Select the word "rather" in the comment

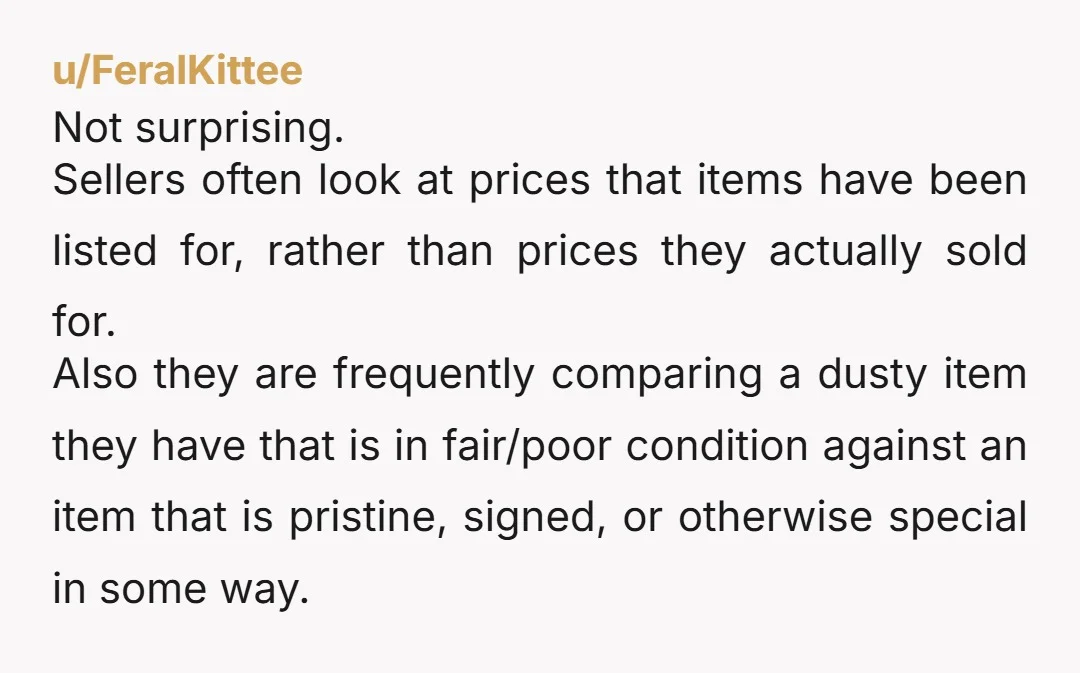click(325, 251)
